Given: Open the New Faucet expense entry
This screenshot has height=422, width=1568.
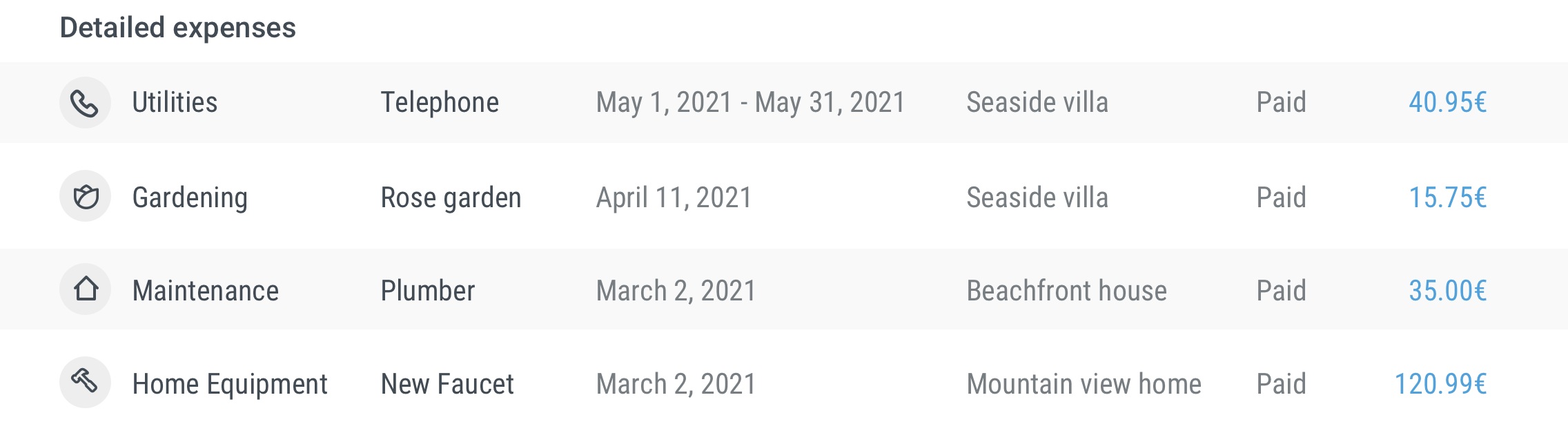Looking at the screenshot, I should point(447,384).
